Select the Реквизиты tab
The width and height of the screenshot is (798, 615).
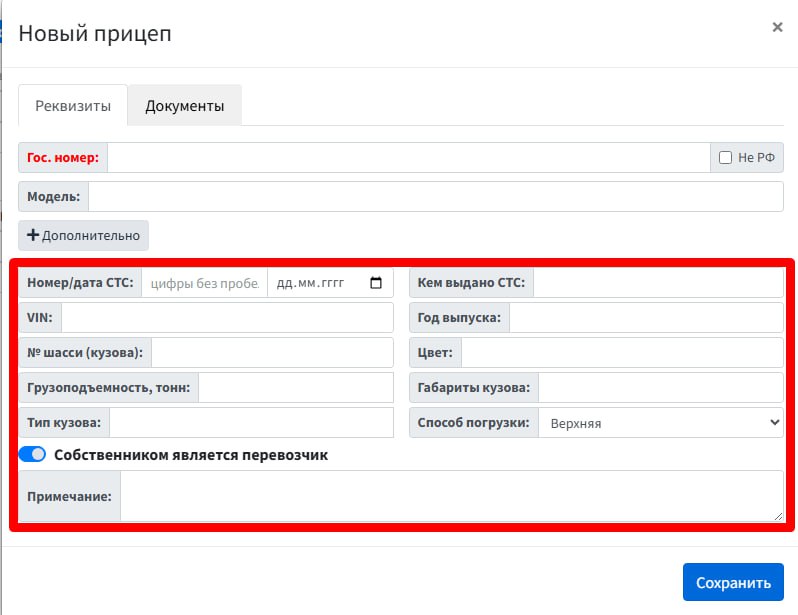point(73,105)
